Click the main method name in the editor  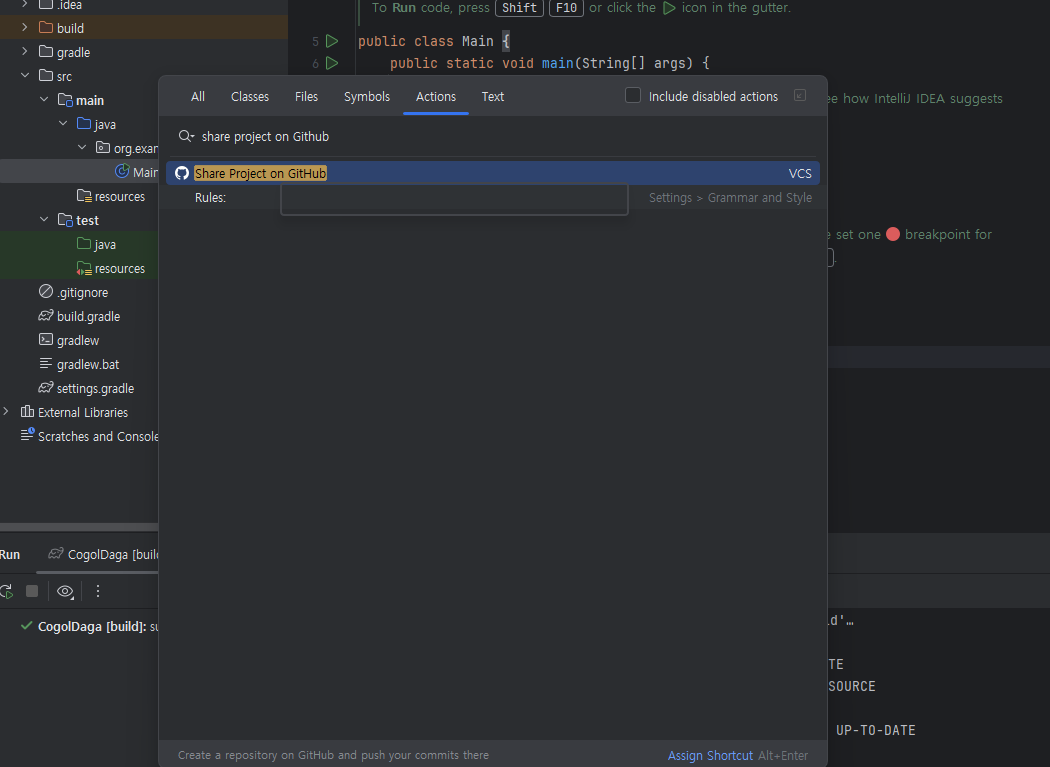coord(557,64)
